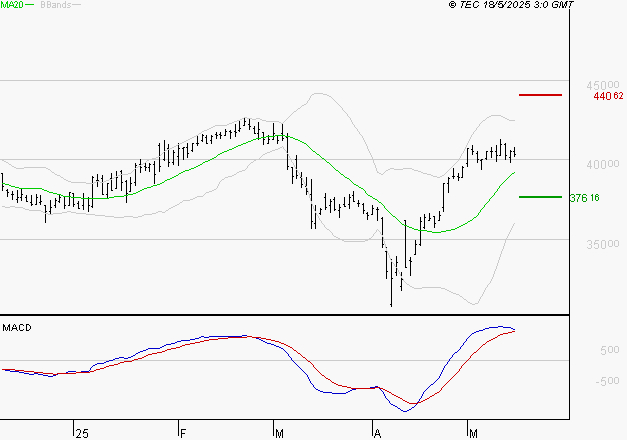Click the BBands legend label

(x=56, y=5)
